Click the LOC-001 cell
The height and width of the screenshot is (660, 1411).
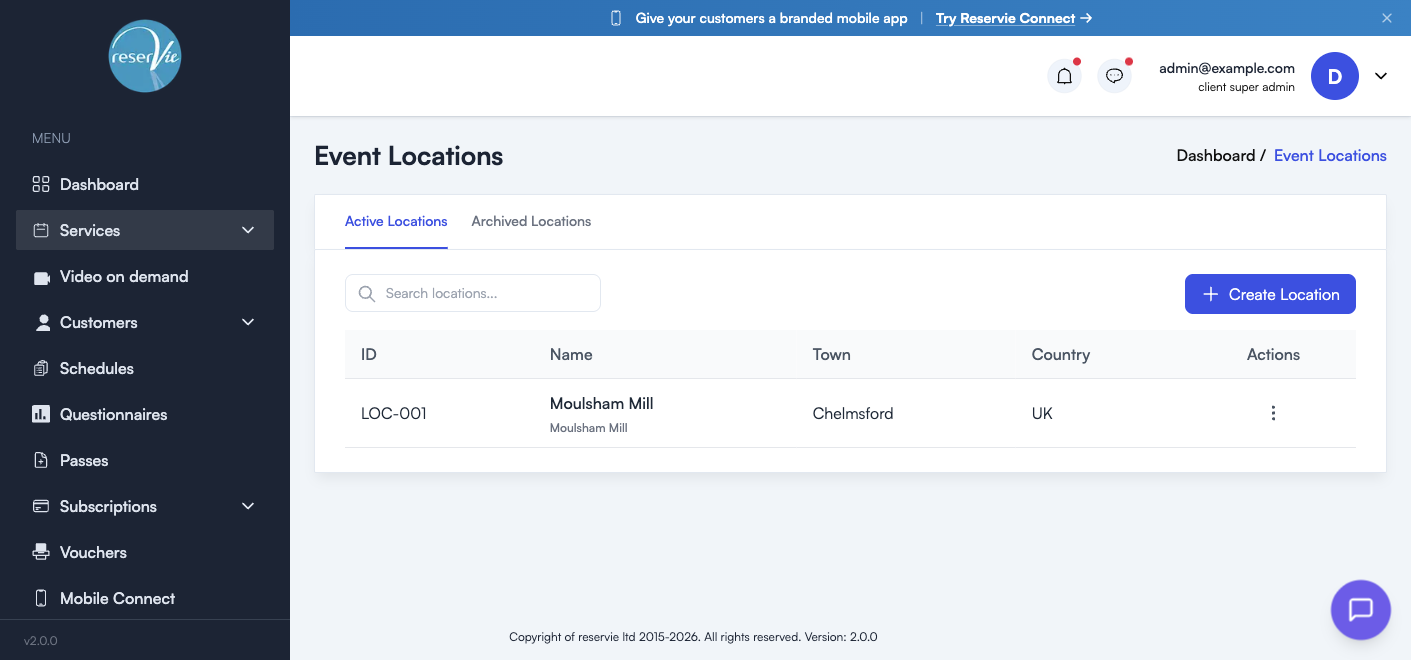(394, 413)
